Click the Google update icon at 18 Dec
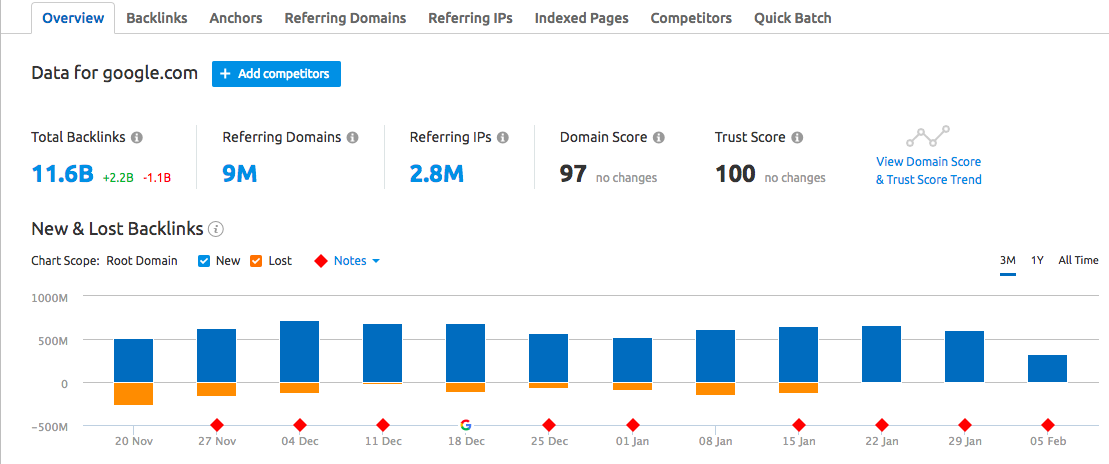Image resolution: width=1109 pixels, height=464 pixels. pyautogui.click(x=465, y=425)
